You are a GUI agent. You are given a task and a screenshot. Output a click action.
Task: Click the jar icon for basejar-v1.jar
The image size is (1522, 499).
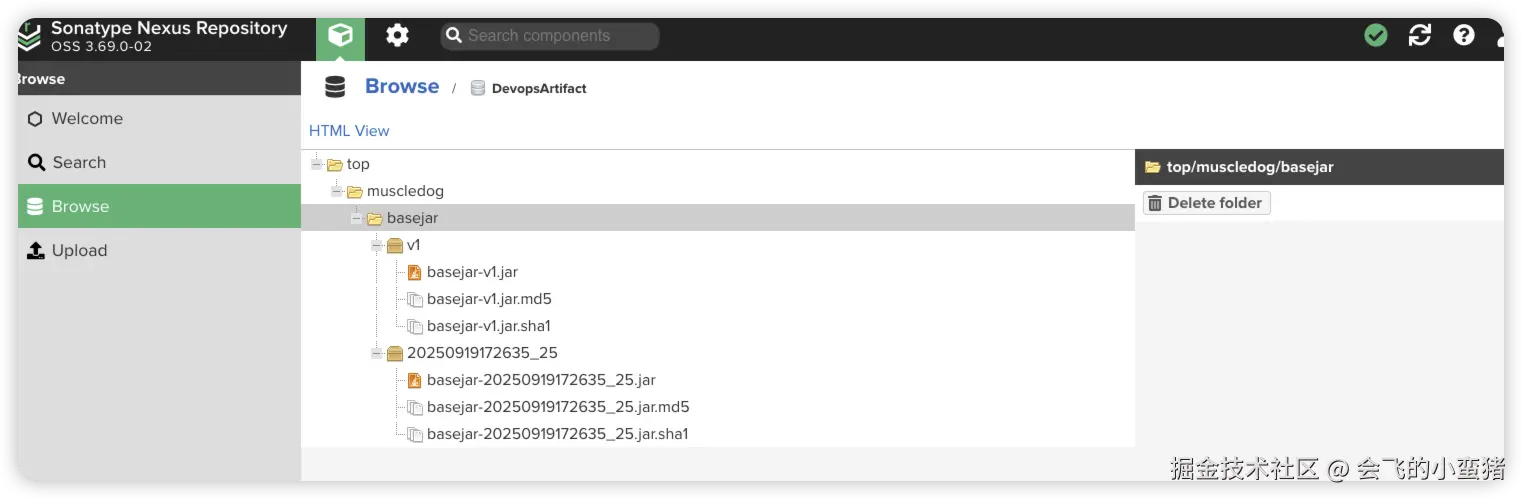[414, 272]
